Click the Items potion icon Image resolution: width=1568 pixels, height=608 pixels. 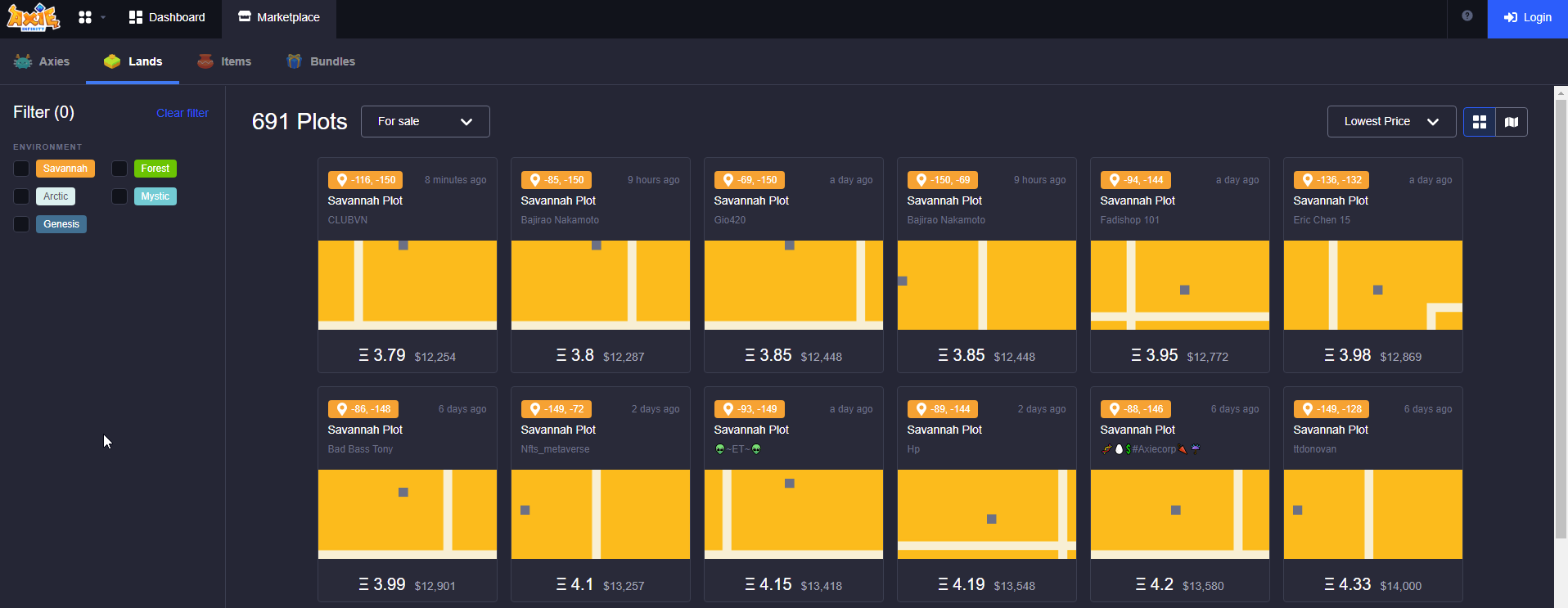(x=205, y=61)
